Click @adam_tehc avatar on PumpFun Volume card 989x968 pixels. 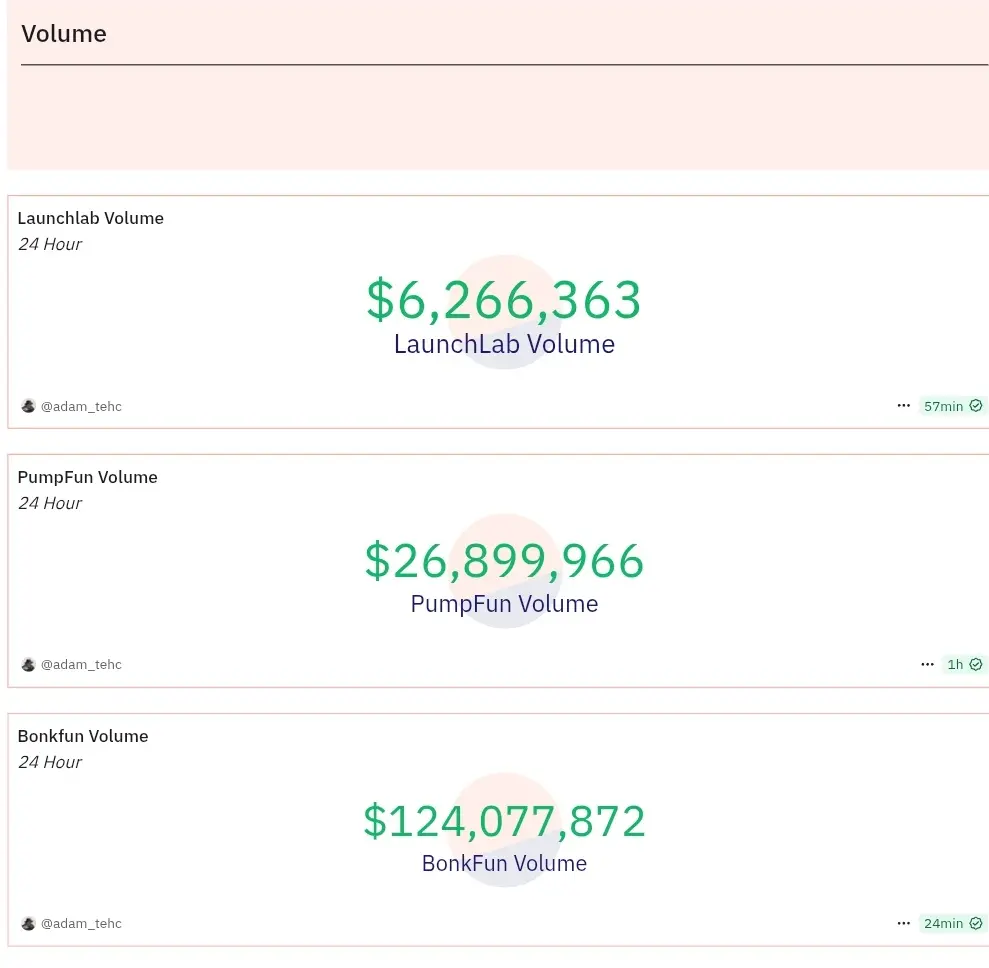click(28, 665)
